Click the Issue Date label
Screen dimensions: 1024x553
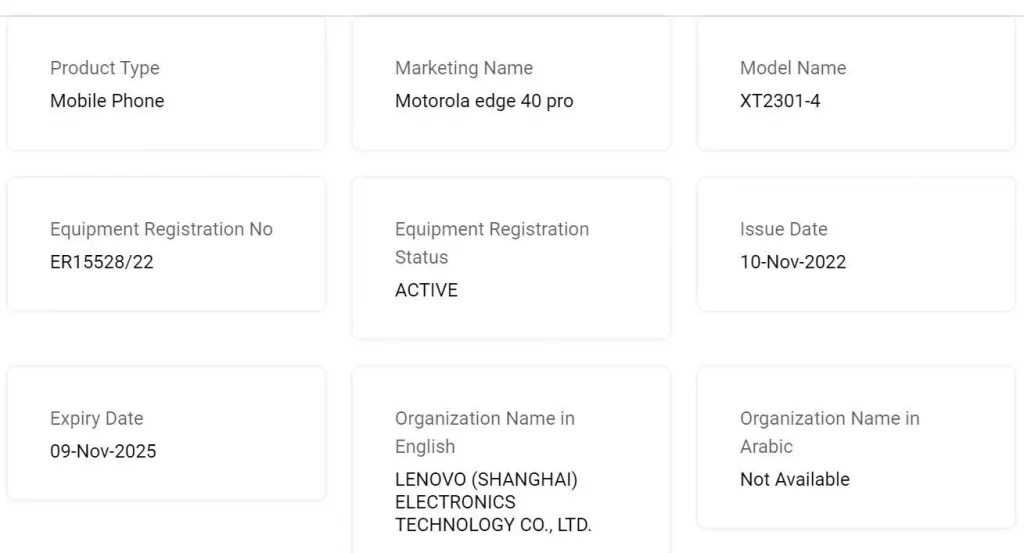coord(784,229)
